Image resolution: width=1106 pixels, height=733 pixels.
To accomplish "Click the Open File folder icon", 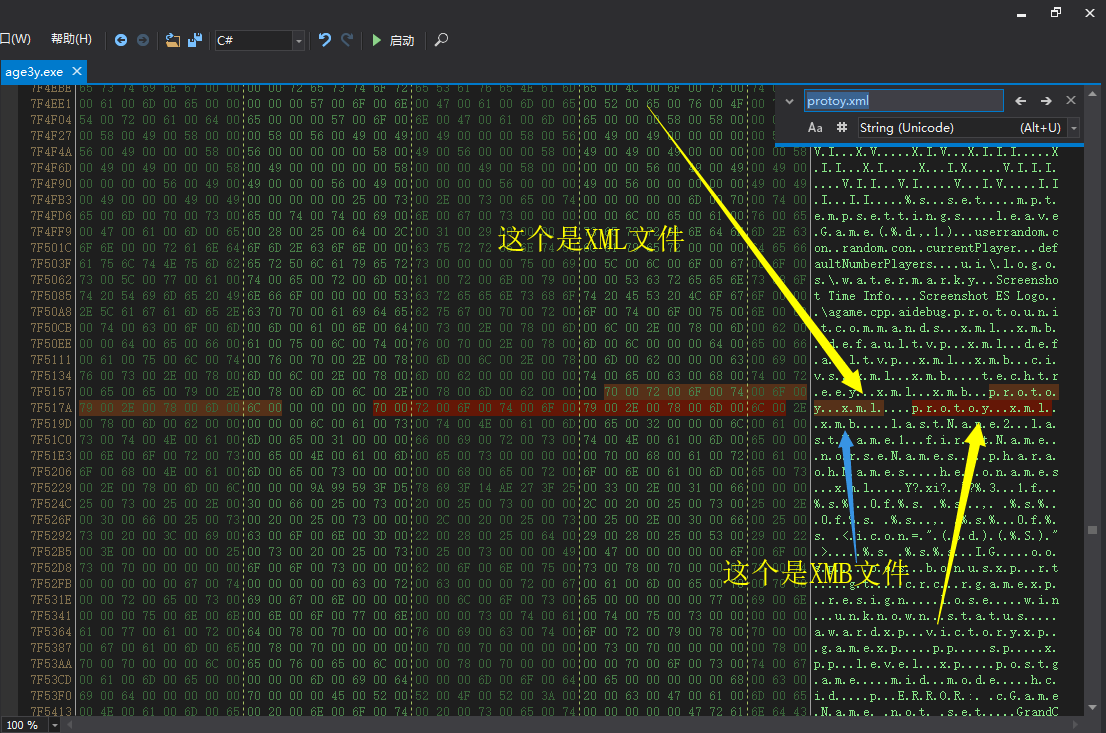I will pos(173,40).
